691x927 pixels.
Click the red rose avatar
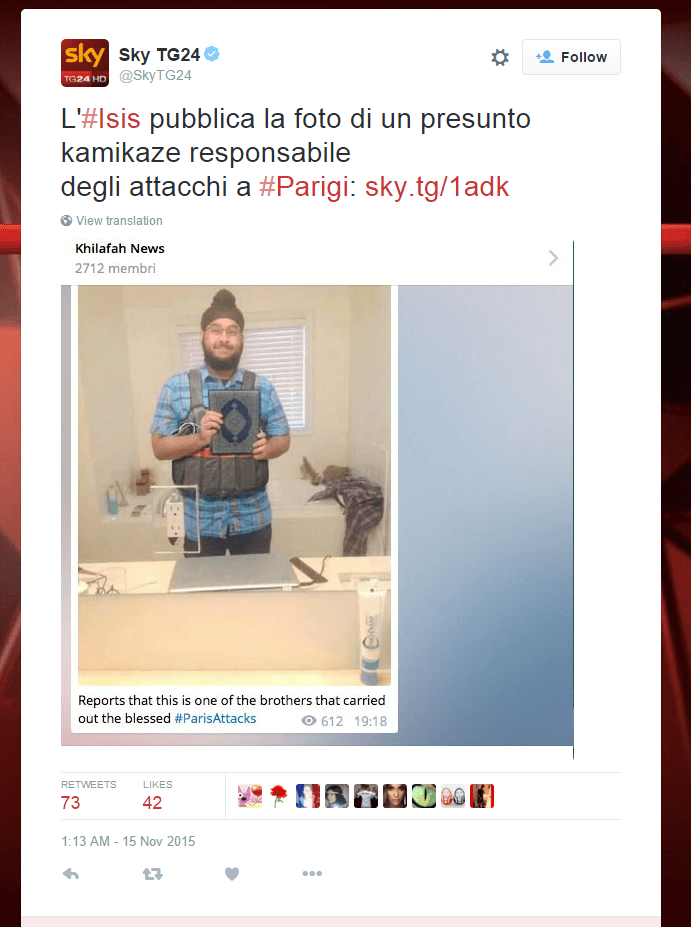click(278, 796)
